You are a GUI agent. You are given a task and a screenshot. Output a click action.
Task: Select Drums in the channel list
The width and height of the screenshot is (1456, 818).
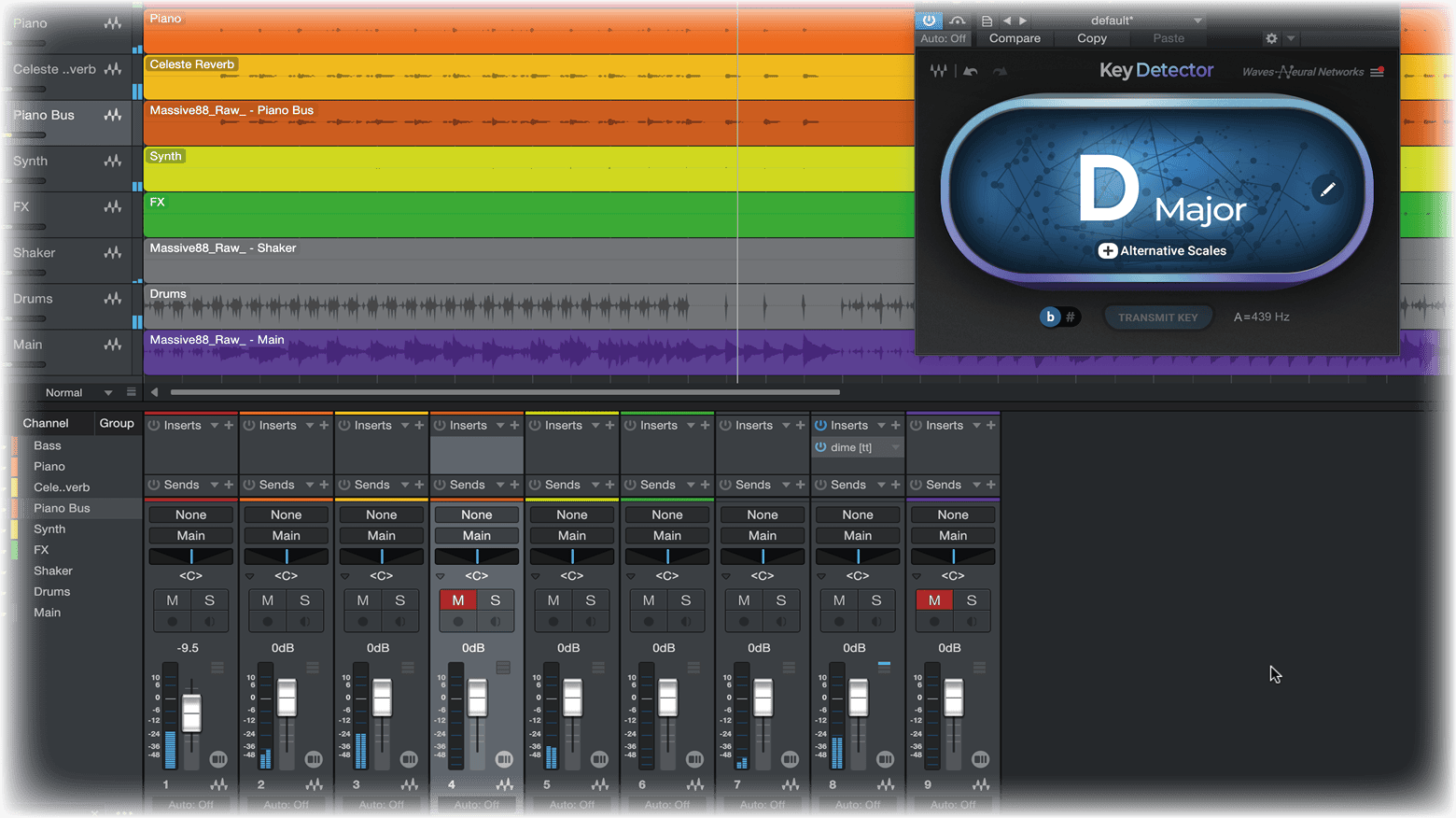[52, 591]
